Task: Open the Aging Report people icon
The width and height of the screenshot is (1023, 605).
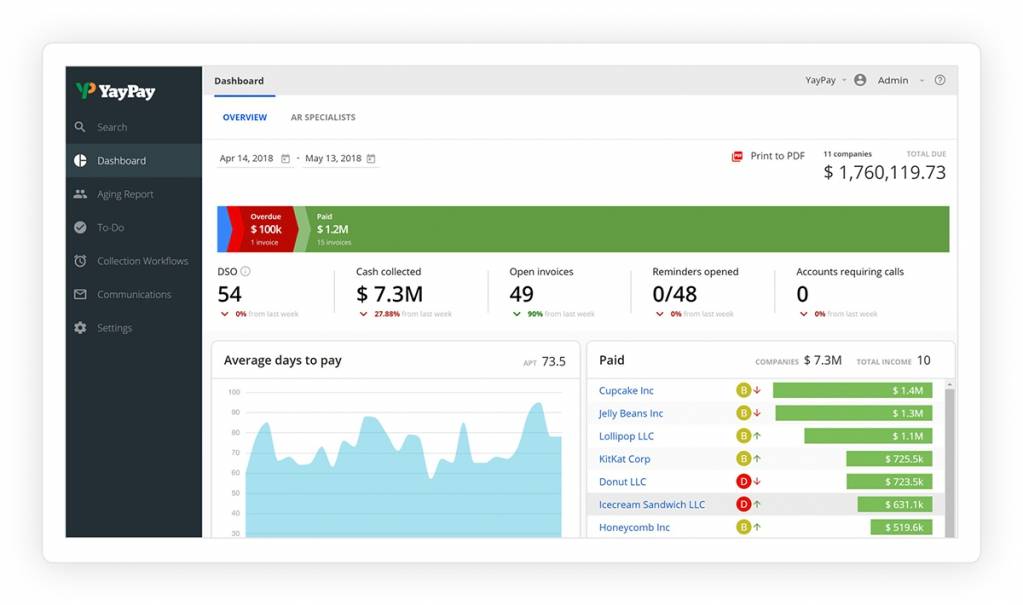Action: click(80, 194)
